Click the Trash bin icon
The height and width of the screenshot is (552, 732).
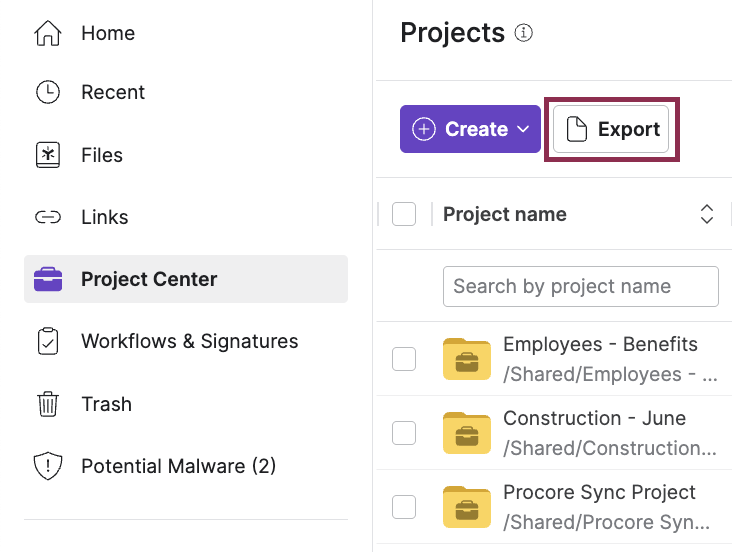click(48, 404)
